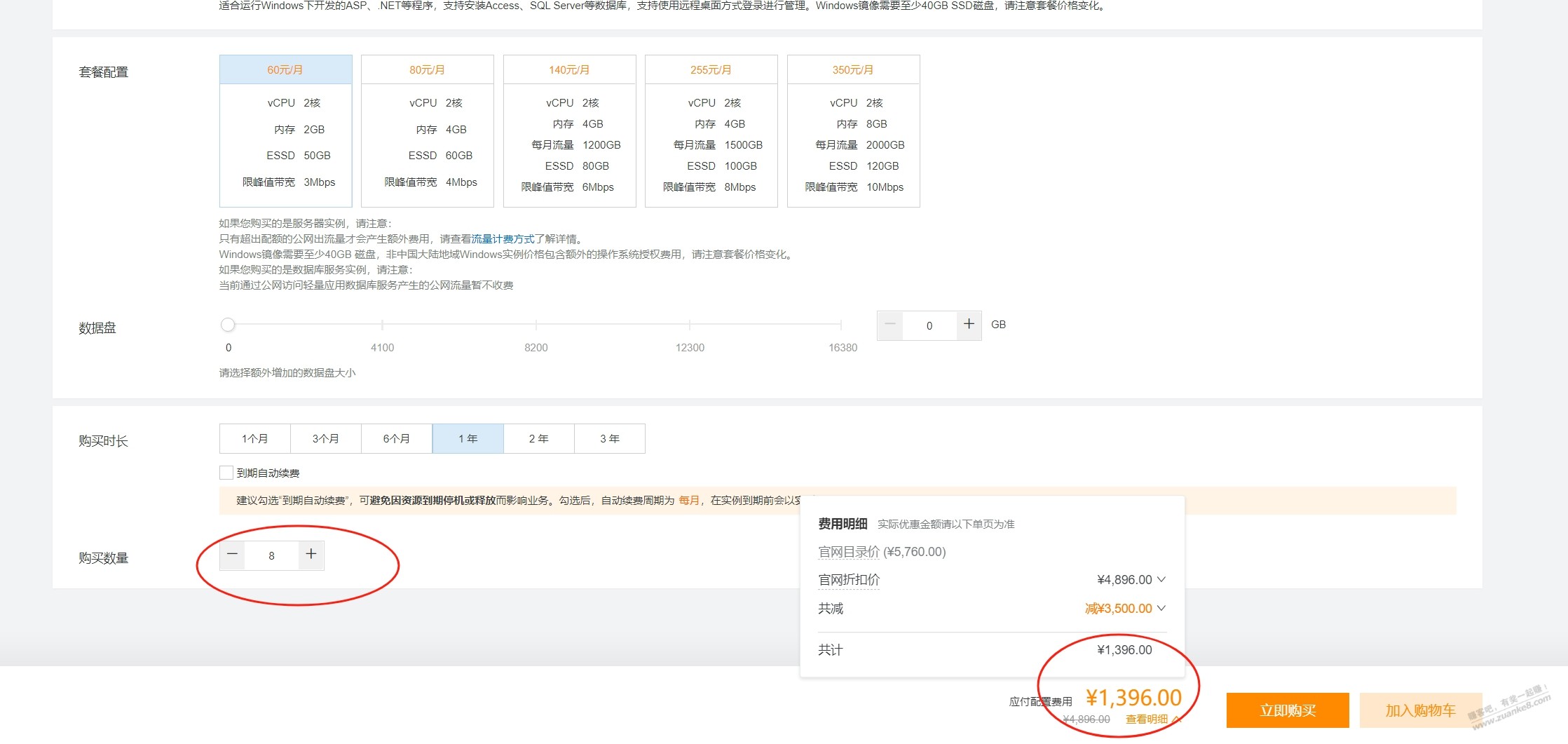Focus the data disk GB input field

click(929, 325)
